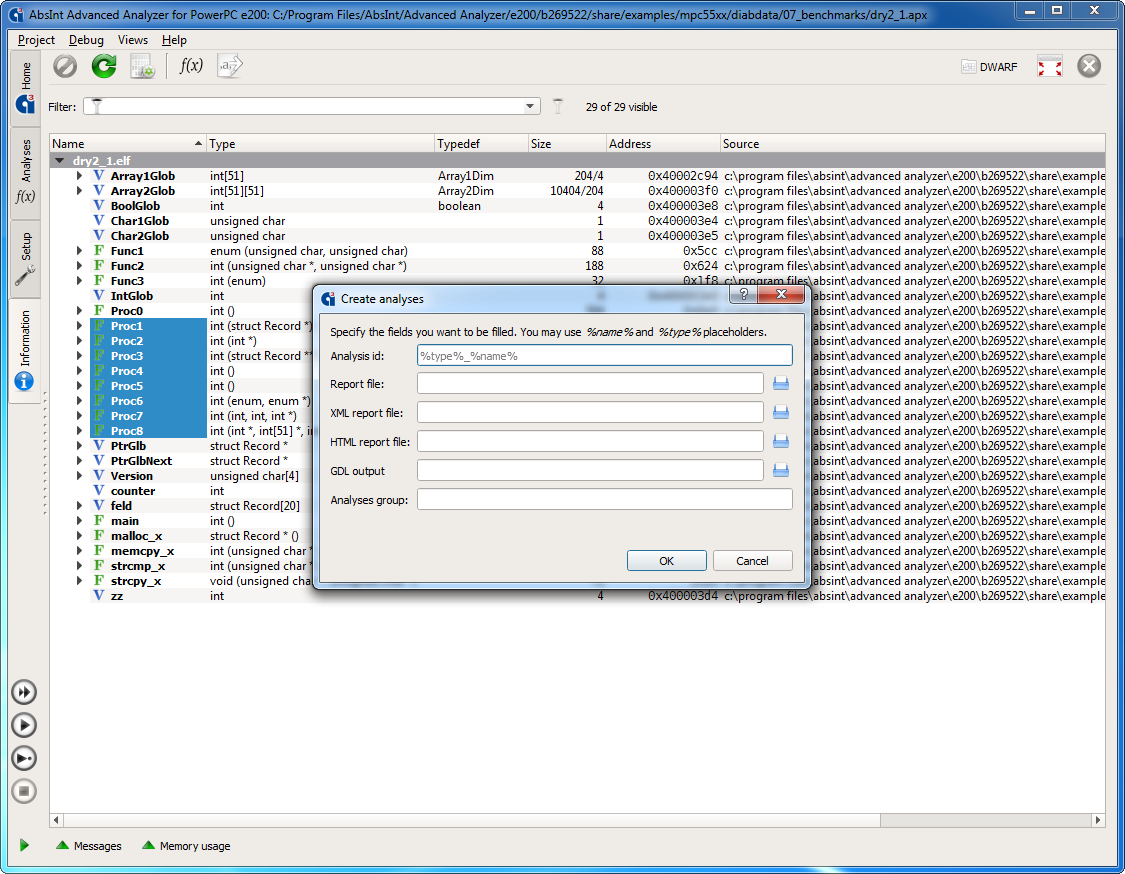This screenshot has height=874, width=1125.
Task: Browse for XML report file with disk icon
Action: point(781,413)
